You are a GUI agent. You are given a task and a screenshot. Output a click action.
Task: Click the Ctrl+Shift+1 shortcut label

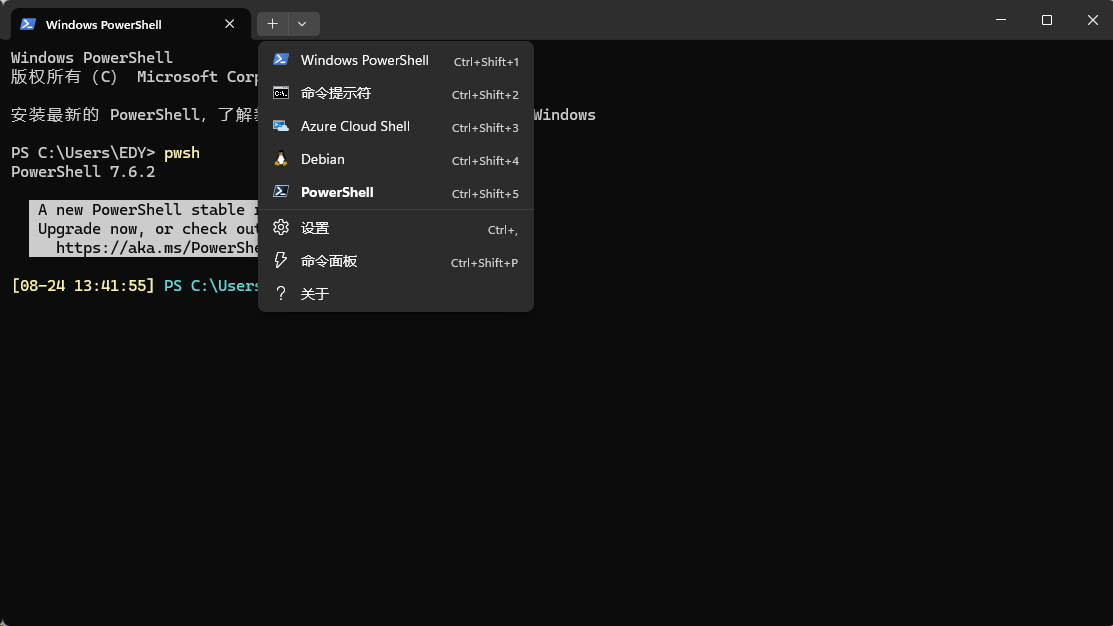click(486, 62)
